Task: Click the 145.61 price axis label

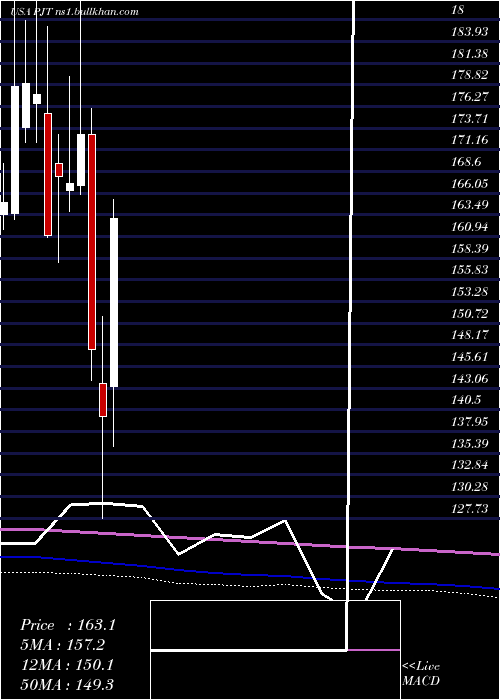Action: coord(469,357)
